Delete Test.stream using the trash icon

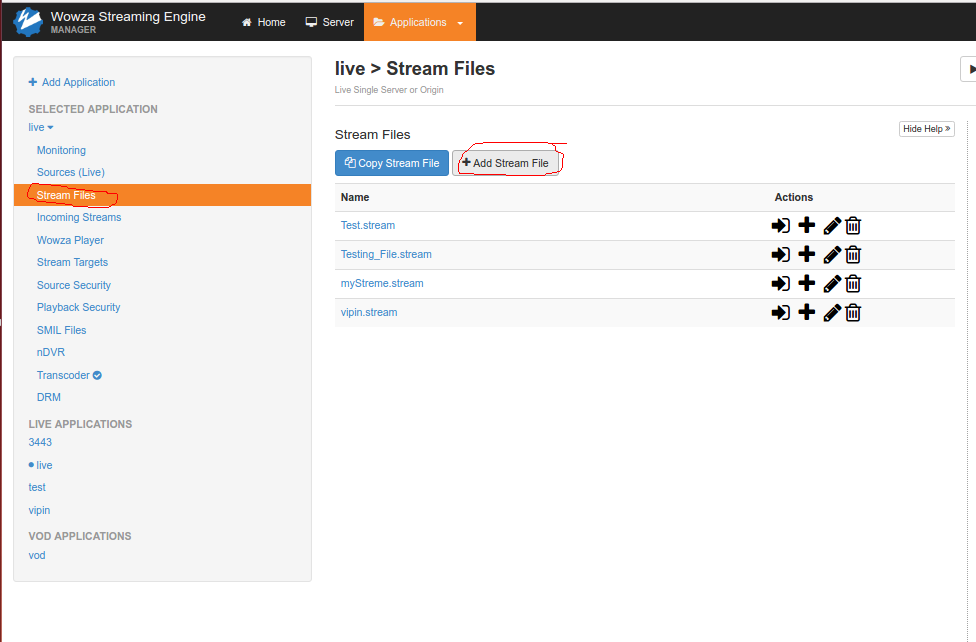(853, 225)
